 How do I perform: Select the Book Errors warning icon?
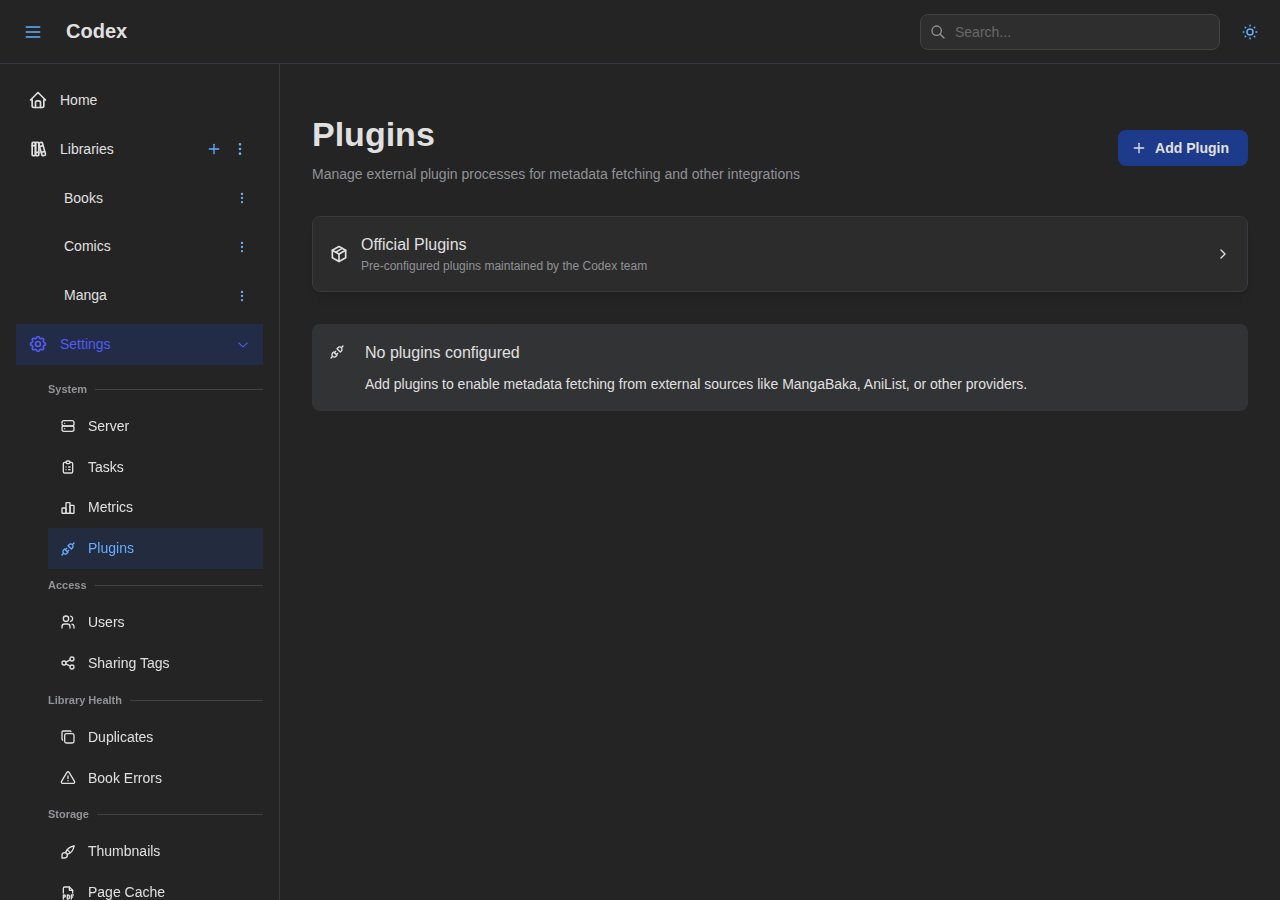click(x=68, y=778)
